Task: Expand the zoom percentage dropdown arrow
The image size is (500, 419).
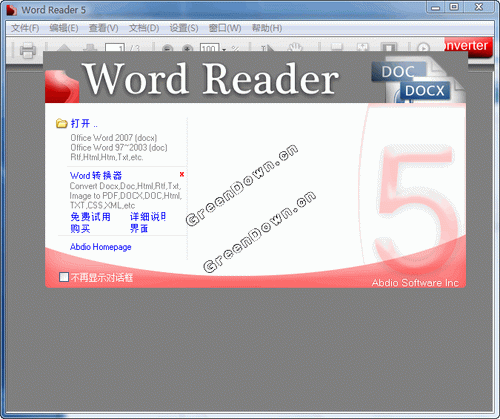Action: click(x=224, y=50)
